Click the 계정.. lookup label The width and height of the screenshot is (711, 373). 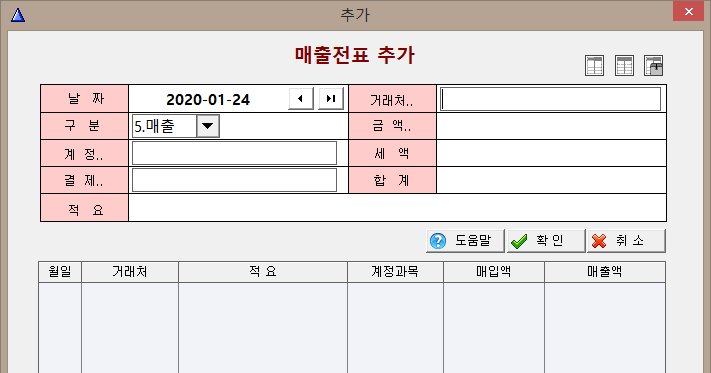point(84,154)
